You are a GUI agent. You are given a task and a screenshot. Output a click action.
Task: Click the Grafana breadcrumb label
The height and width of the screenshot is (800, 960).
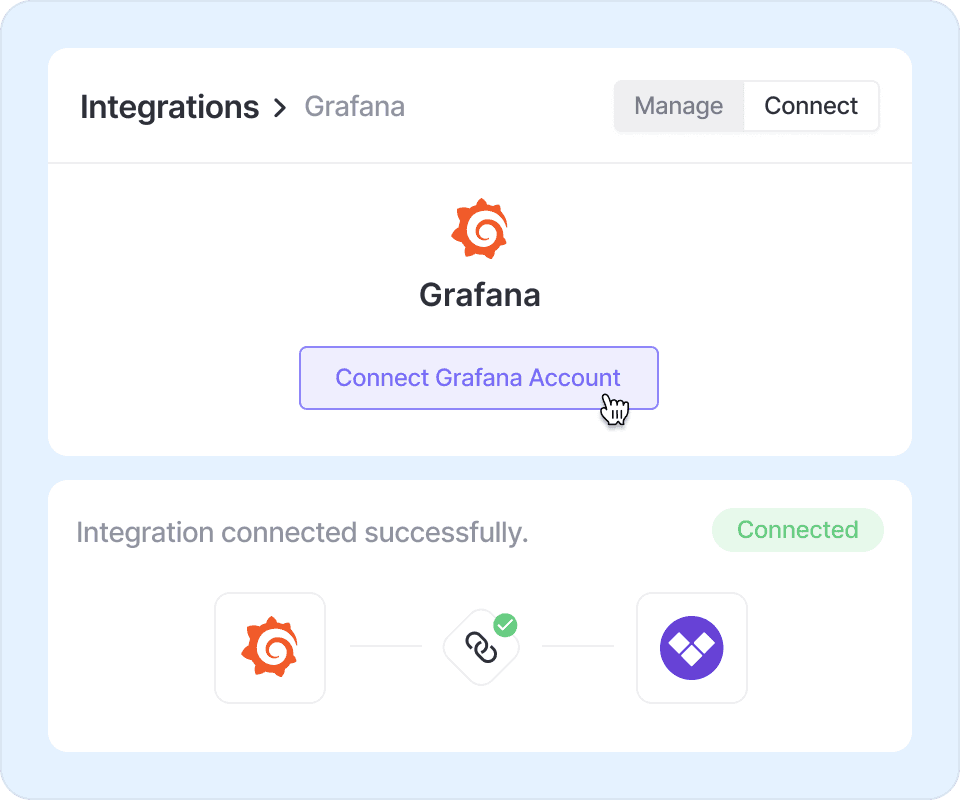[354, 107]
